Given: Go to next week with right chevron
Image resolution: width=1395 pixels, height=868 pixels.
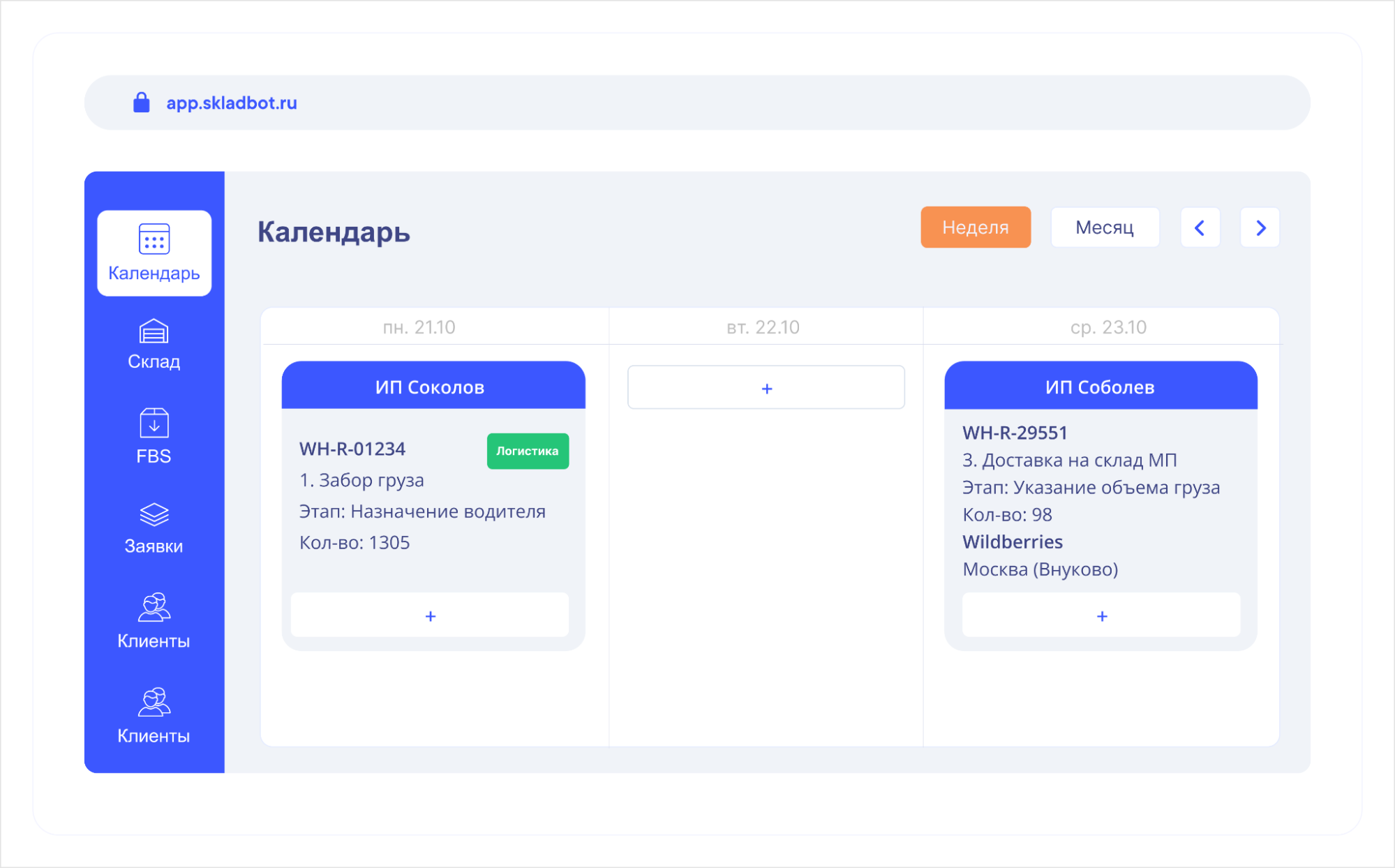Looking at the screenshot, I should pos(1260,227).
